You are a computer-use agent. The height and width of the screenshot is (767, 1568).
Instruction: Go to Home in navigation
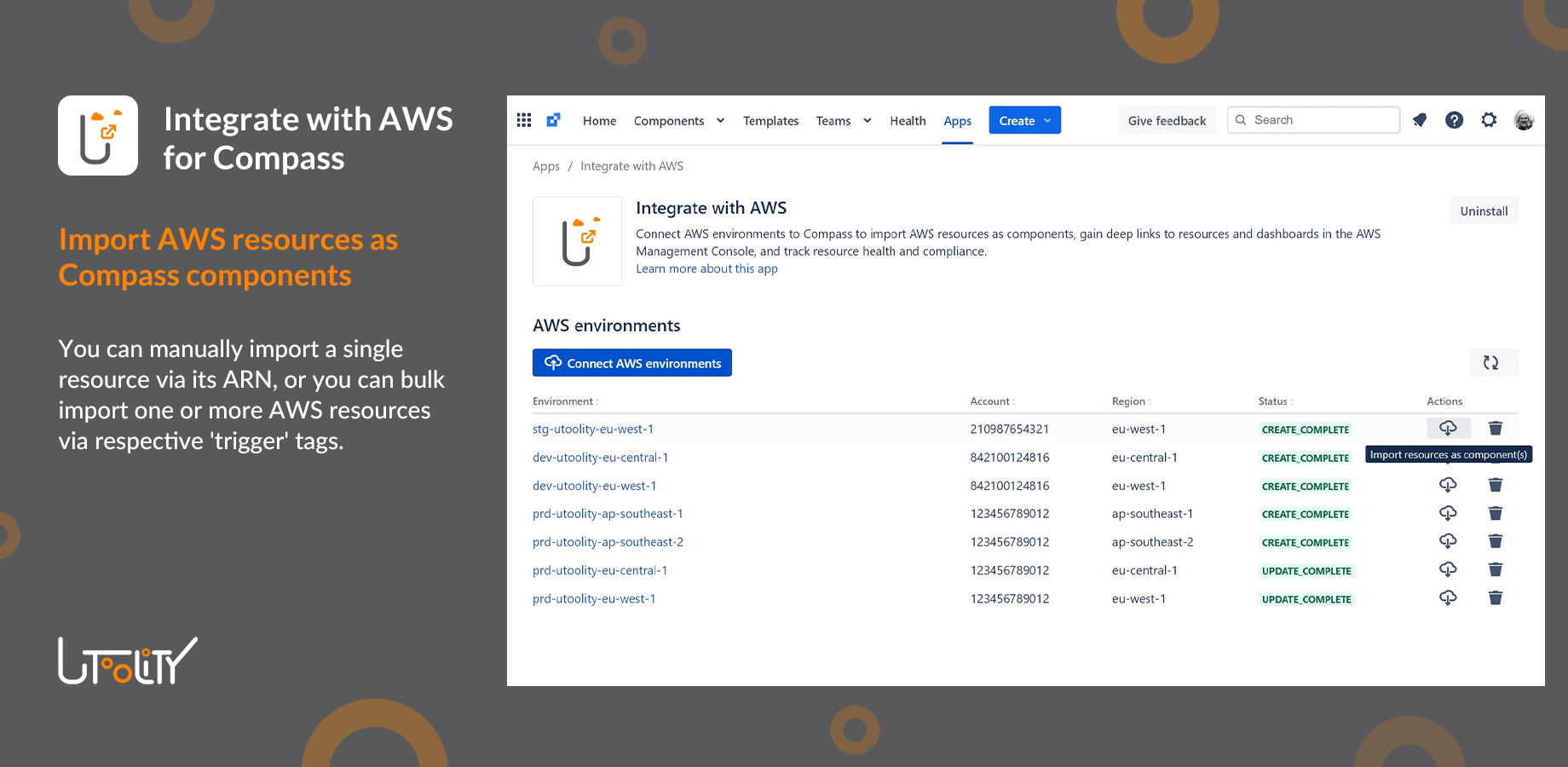(x=599, y=121)
